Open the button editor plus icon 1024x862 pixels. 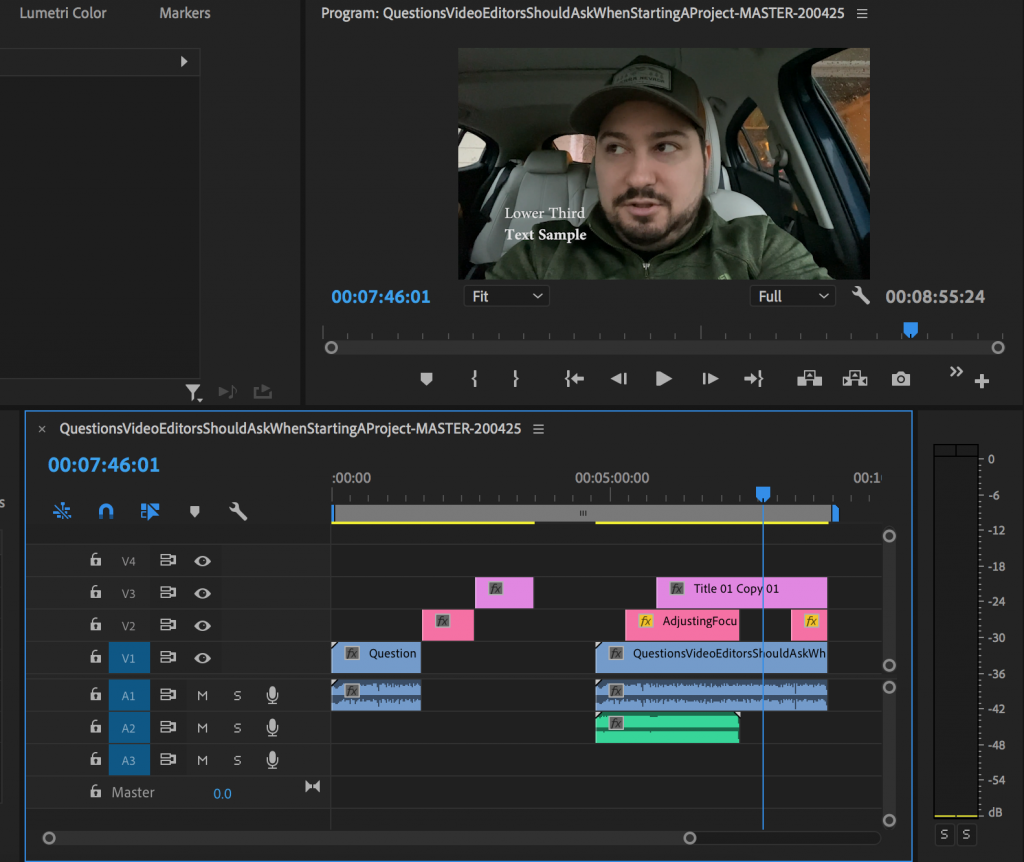[x=982, y=381]
